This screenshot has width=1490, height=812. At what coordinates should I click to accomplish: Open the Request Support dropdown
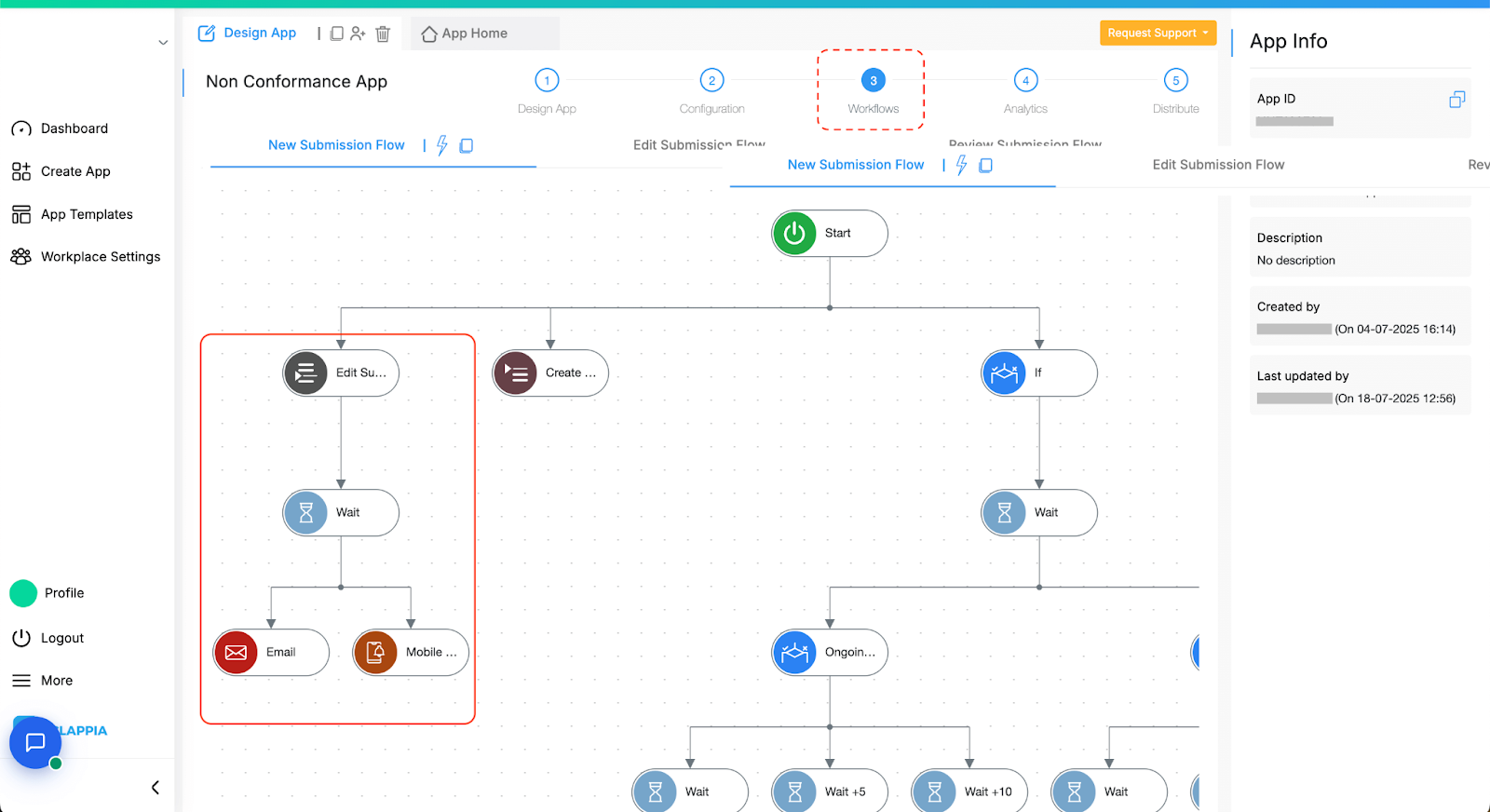(1158, 33)
